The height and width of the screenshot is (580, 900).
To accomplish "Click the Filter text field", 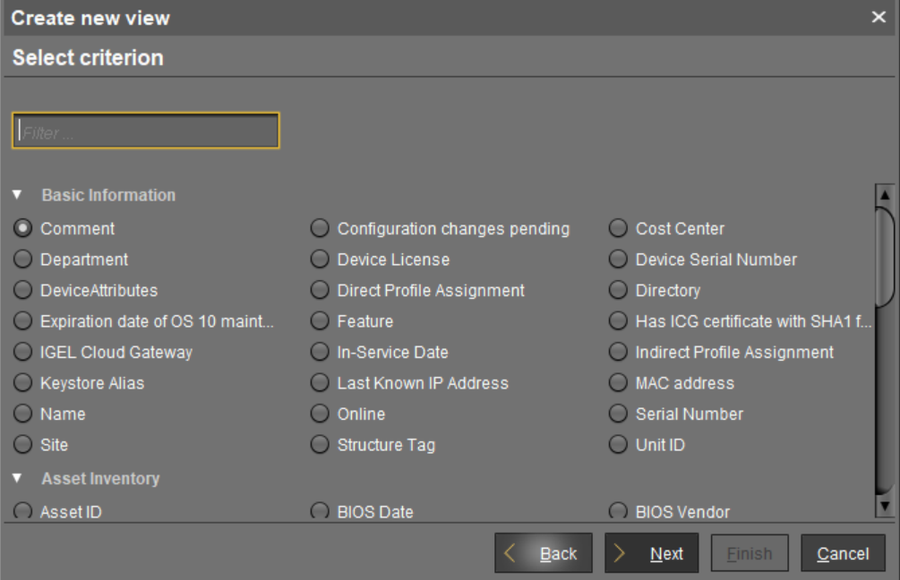I will (x=146, y=131).
